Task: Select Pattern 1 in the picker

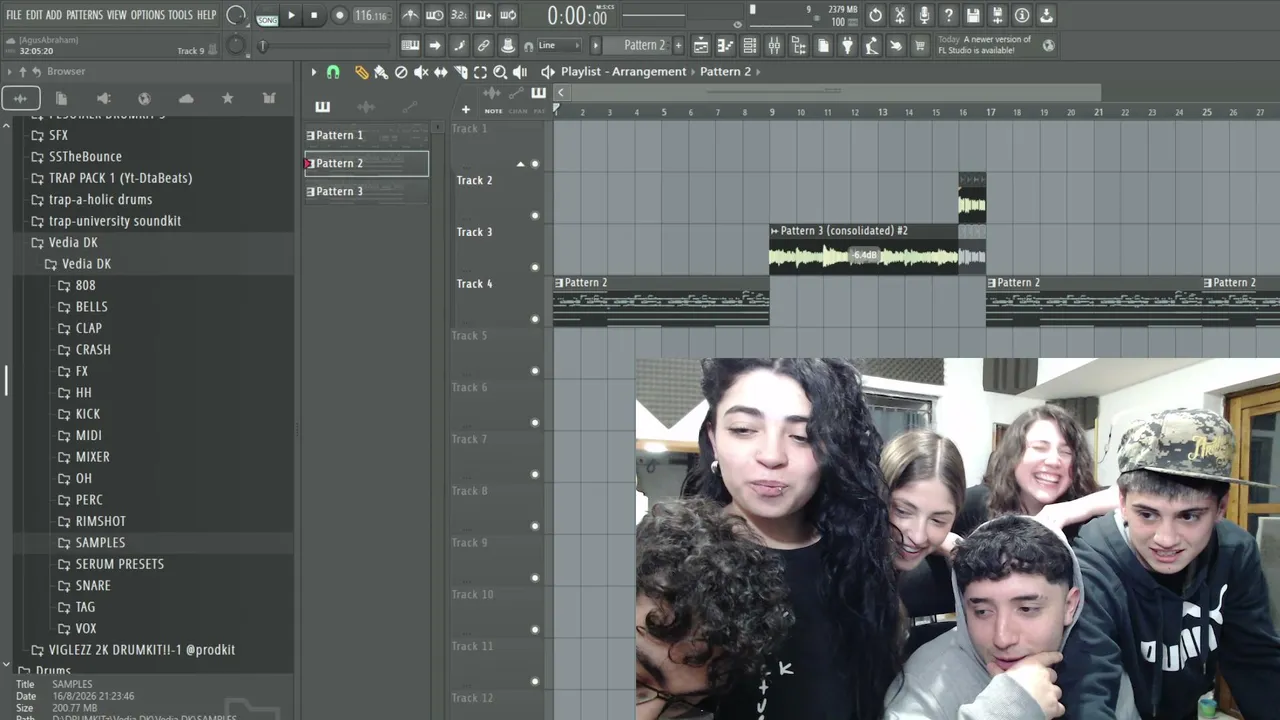Action: click(x=366, y=135)
